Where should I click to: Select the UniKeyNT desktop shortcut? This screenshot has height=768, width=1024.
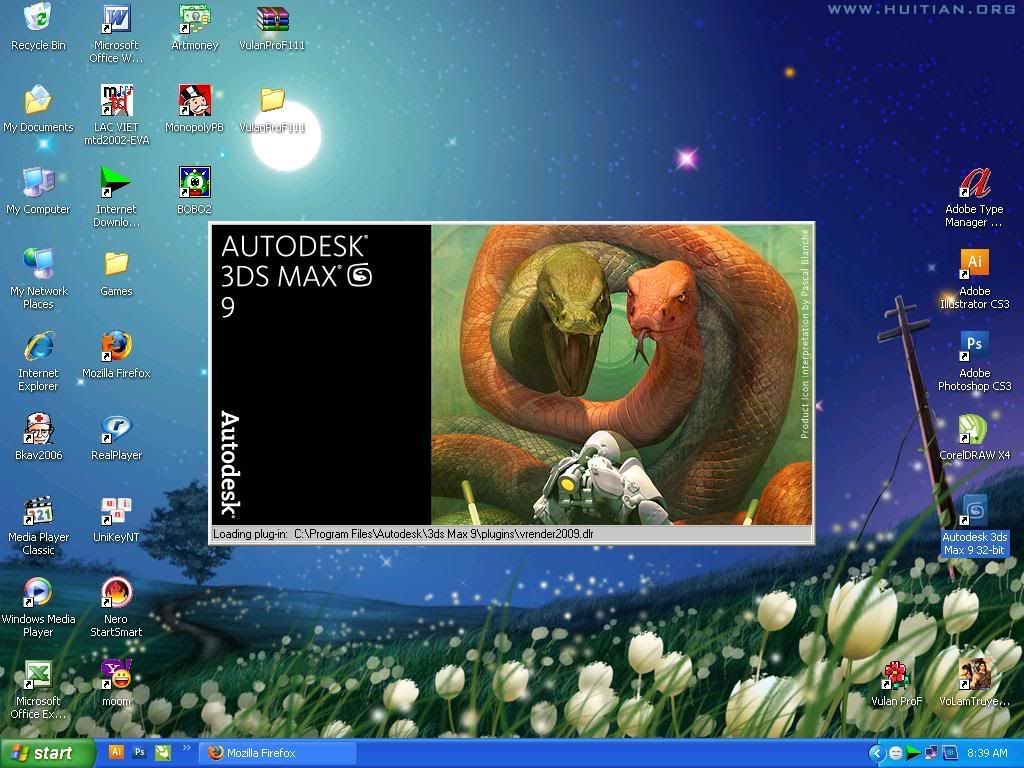tap(116, 519)
